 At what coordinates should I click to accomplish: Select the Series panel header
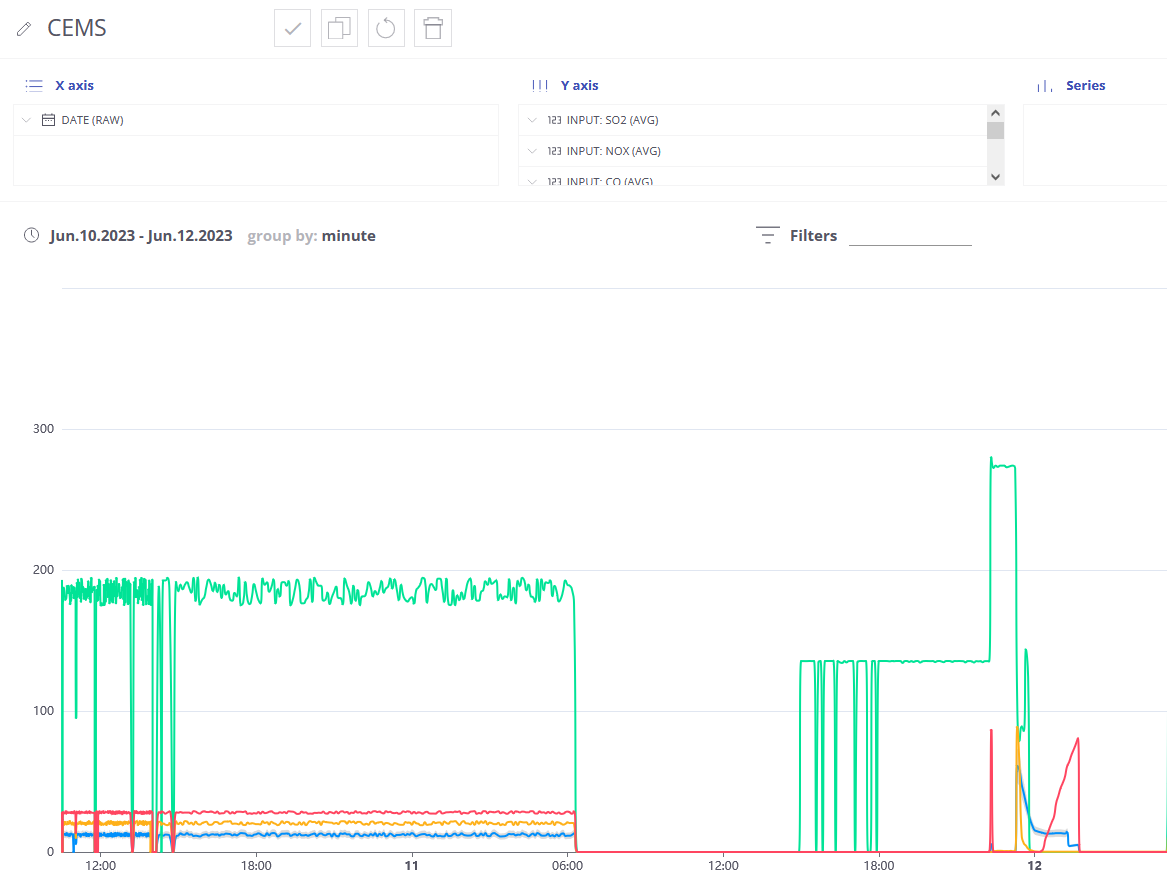1085,85
